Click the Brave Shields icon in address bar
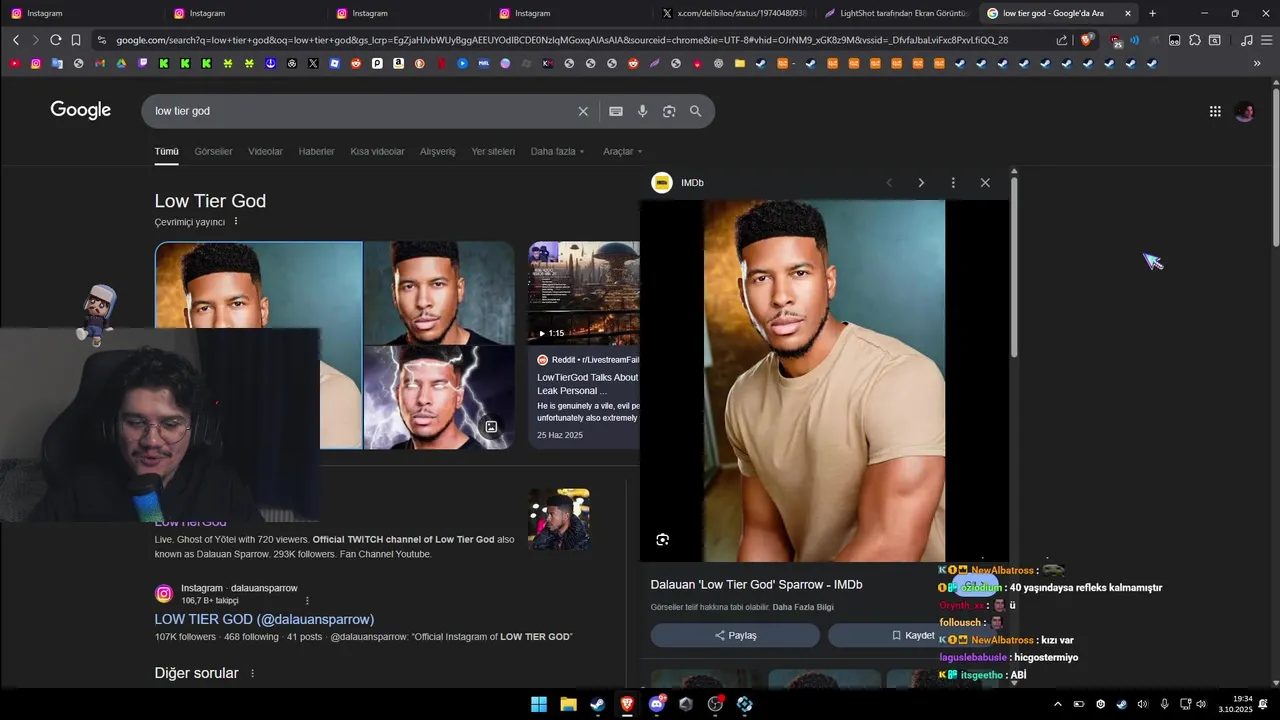This screenshot has width=1280, height=720. (x=1086, y=40)
